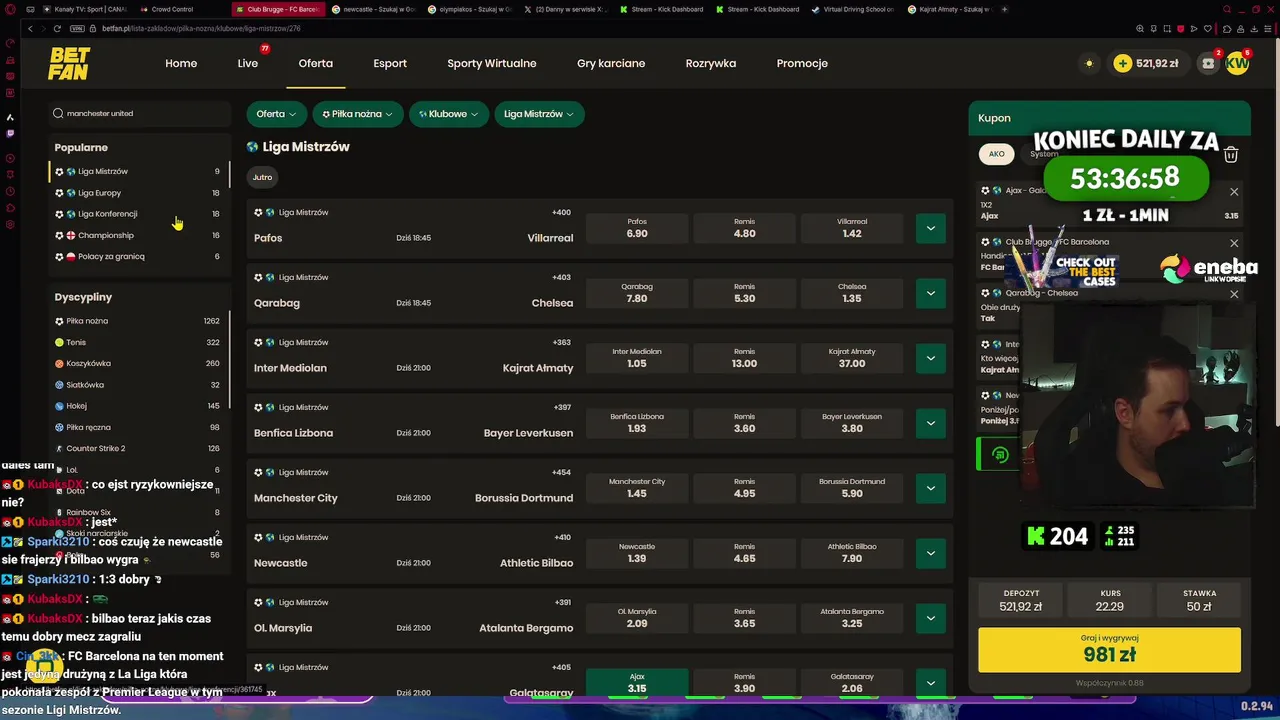Toggle Manchester City odds 1.45

click(637, 488)
